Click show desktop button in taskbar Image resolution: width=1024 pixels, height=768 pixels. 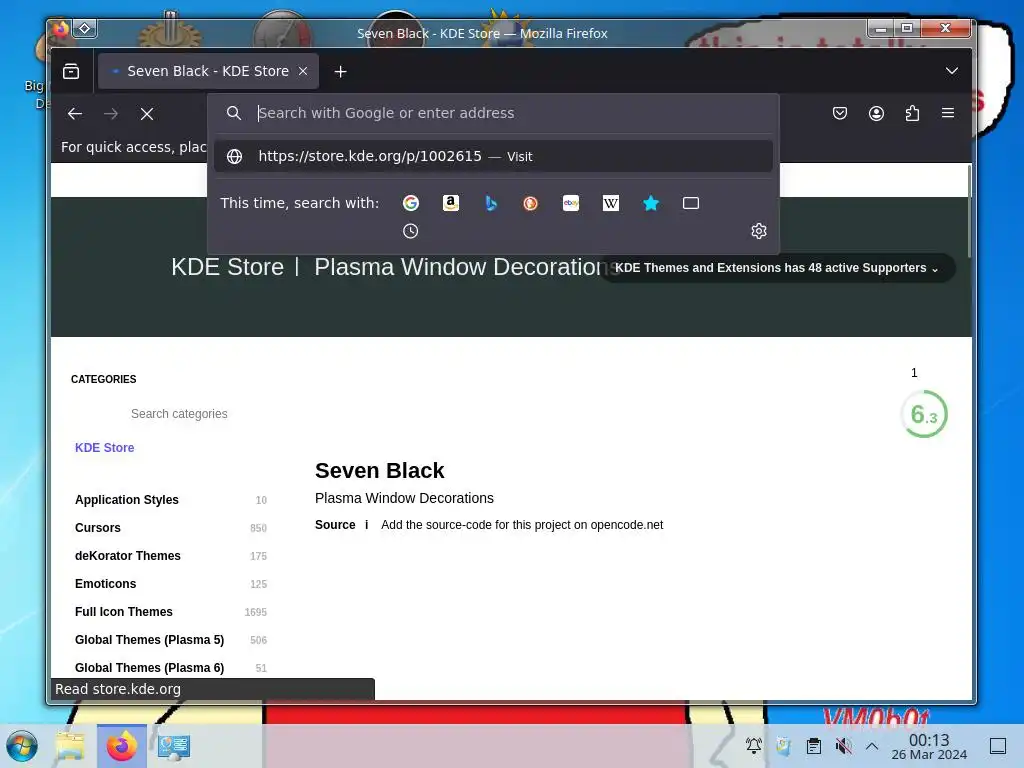click(998, 746)
